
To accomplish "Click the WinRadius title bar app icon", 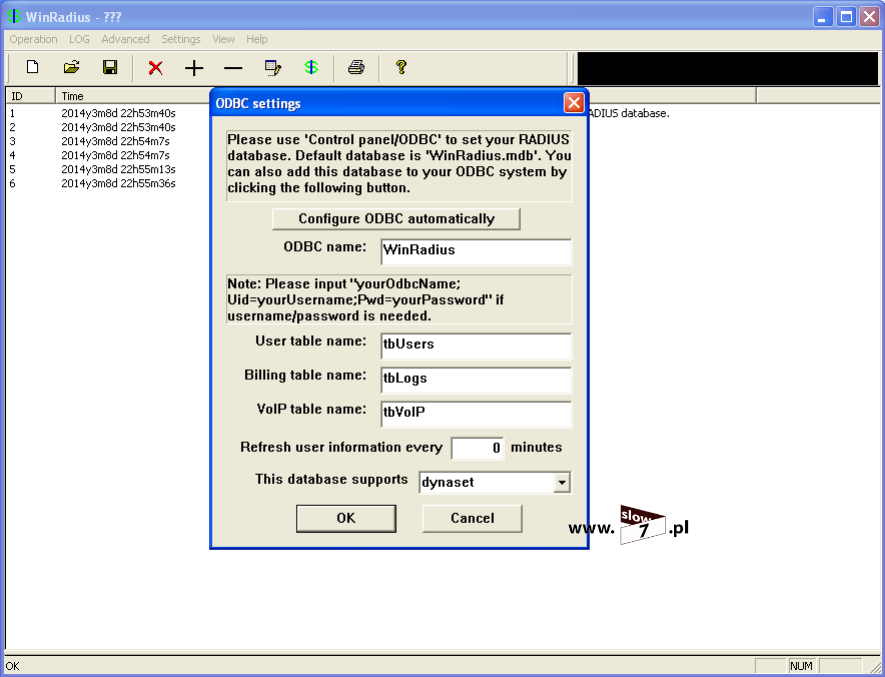I will 14,16.
